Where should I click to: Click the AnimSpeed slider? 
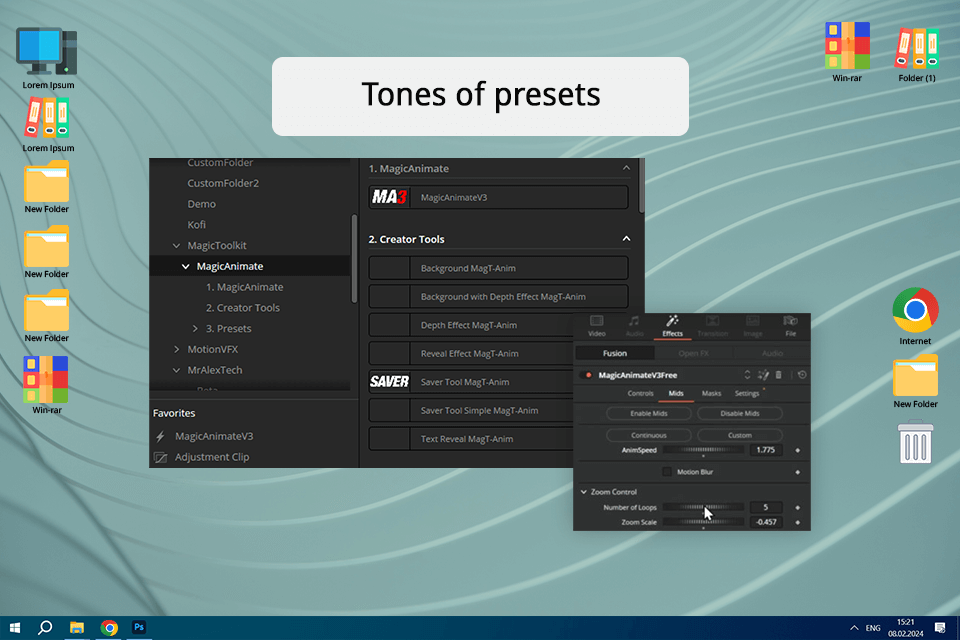click(703, 450)
